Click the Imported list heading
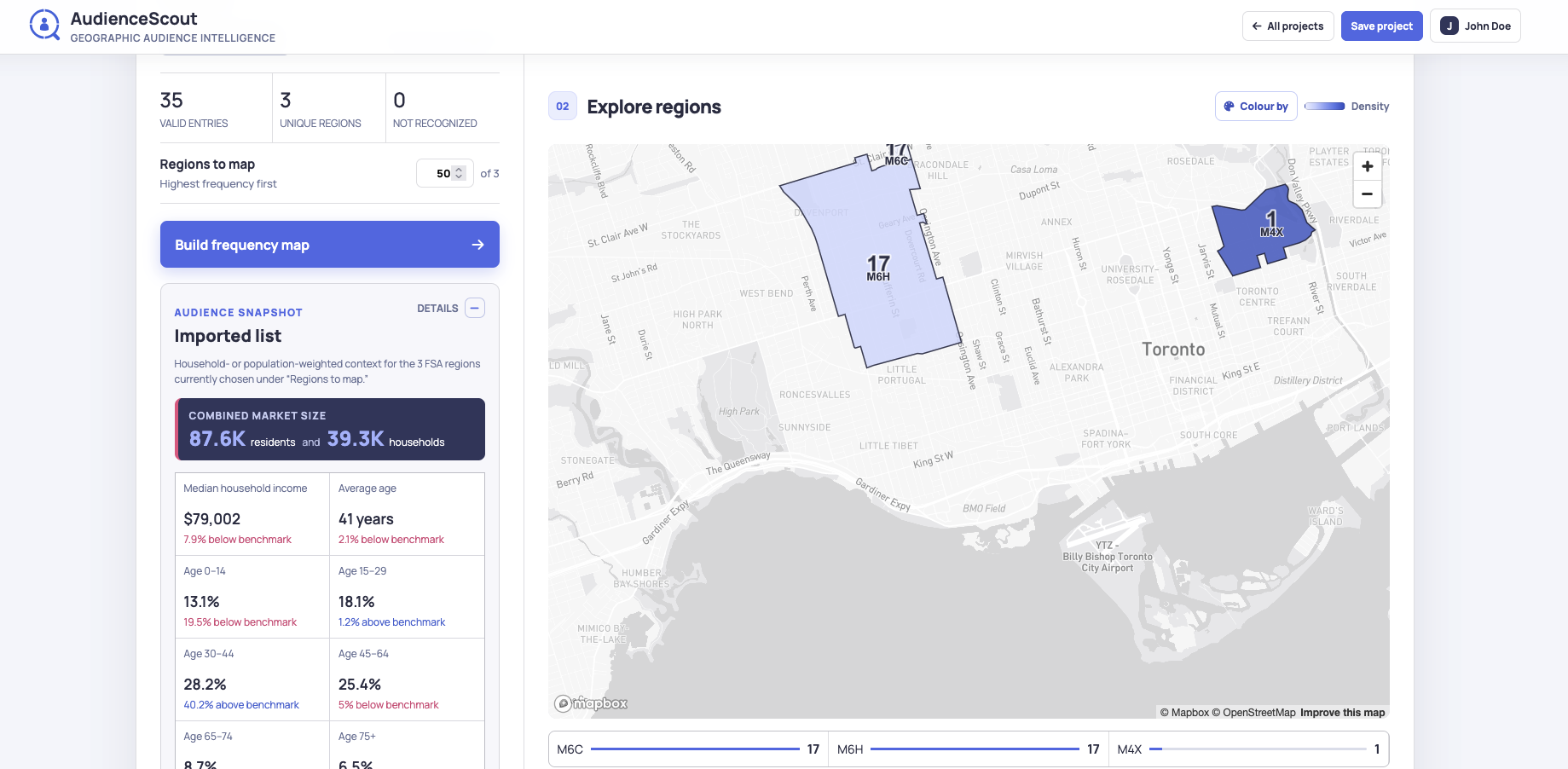Screen dimensions: 1568x769 pyautogui.click(x=228, y=336)
